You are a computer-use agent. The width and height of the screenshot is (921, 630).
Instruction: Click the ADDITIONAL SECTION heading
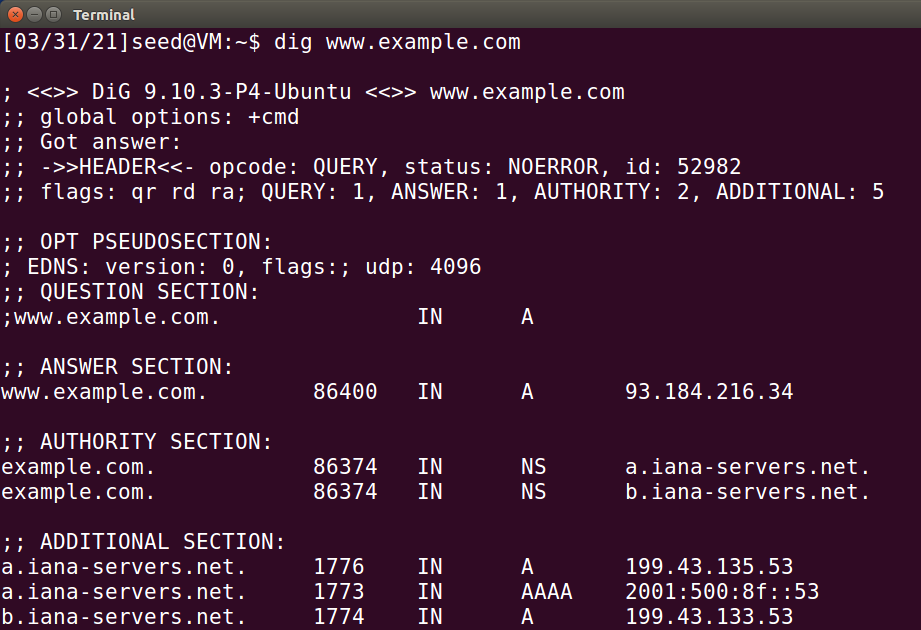(x=162, y=542)
